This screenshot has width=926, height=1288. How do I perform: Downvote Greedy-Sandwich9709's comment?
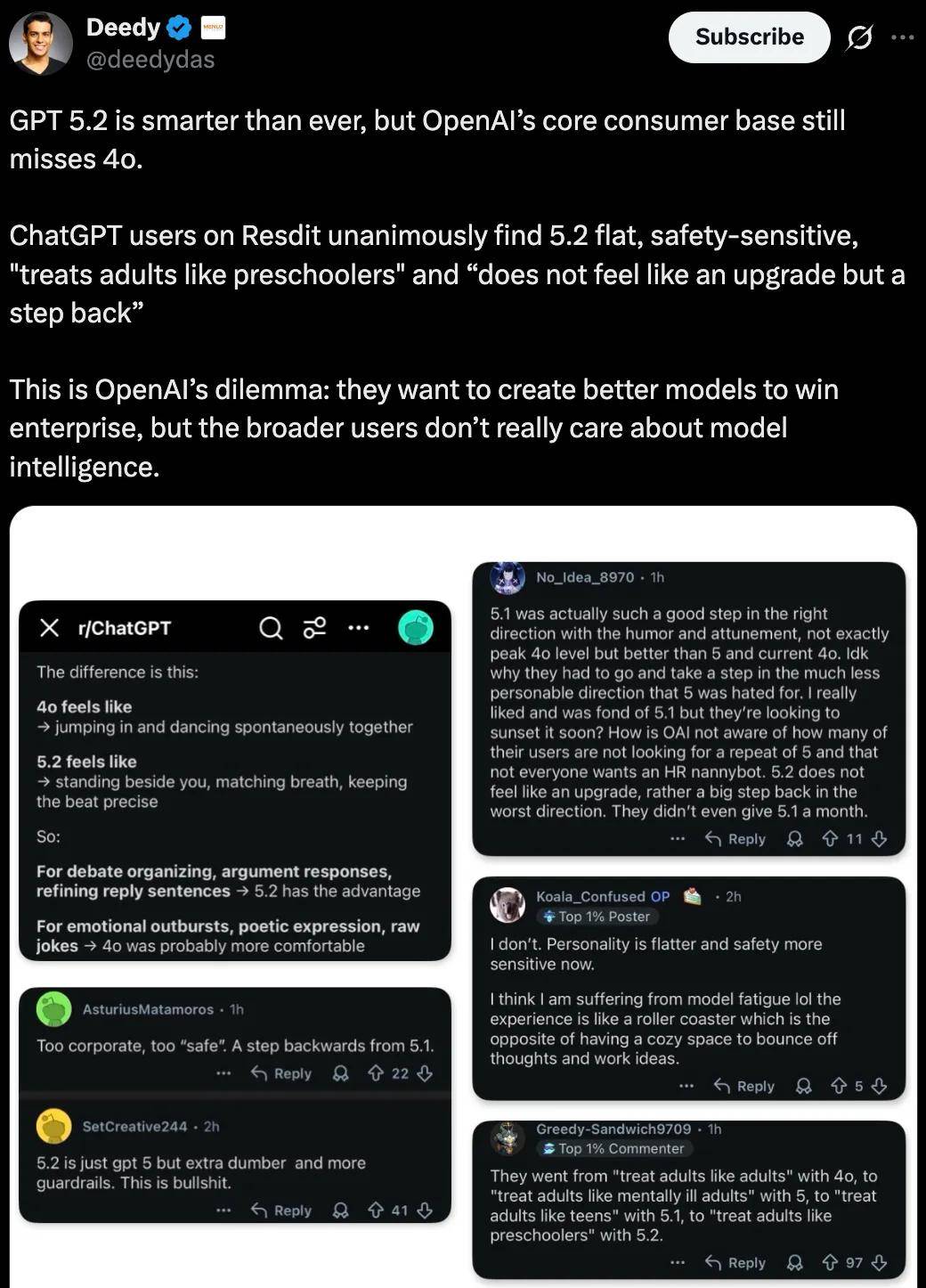pos(879,1262)
